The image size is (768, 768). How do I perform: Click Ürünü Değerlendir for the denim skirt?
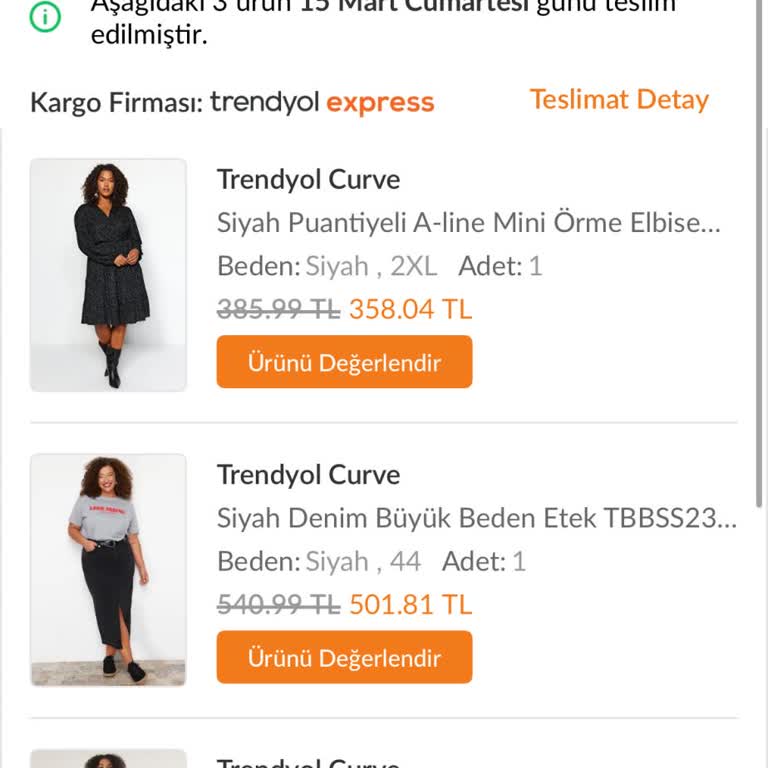344,658
